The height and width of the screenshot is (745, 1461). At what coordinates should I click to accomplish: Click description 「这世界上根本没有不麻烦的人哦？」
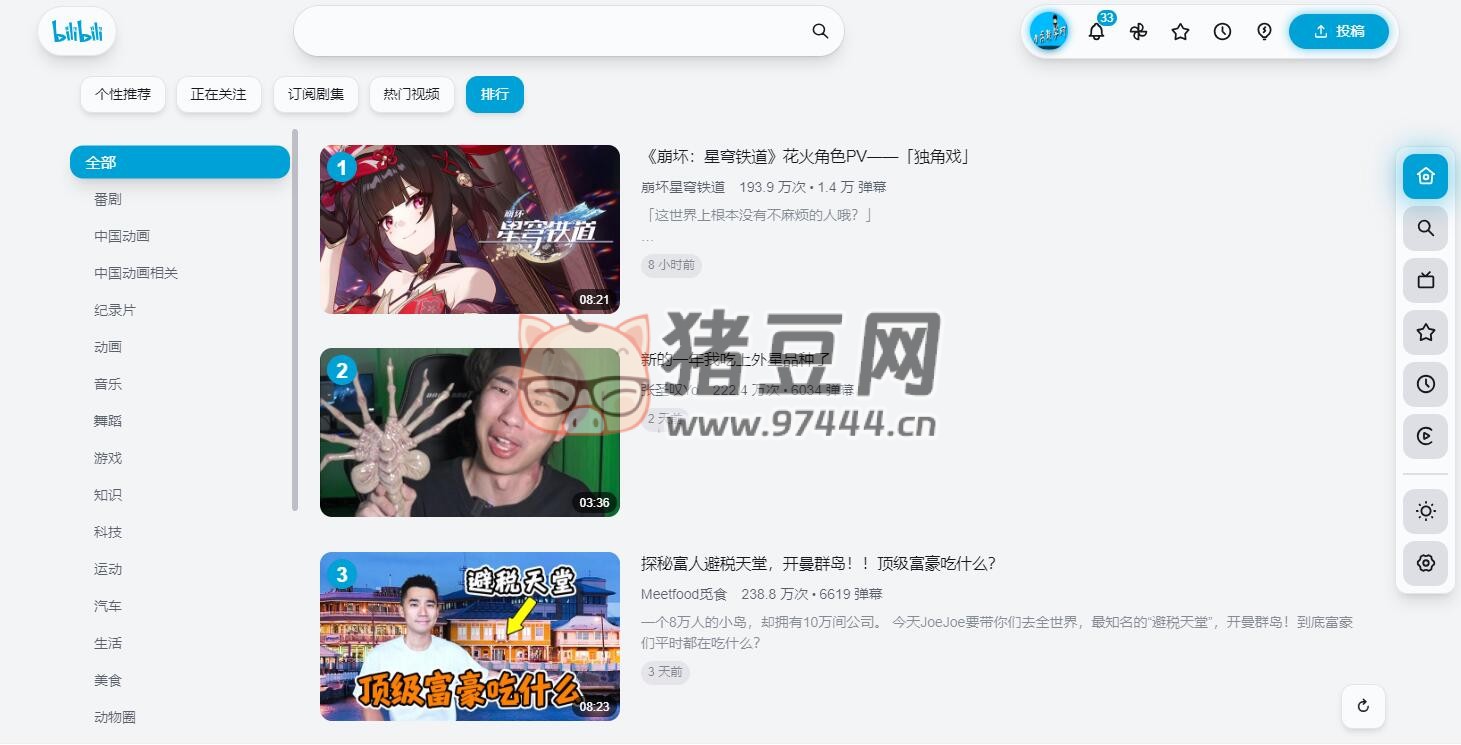(758, 215)
